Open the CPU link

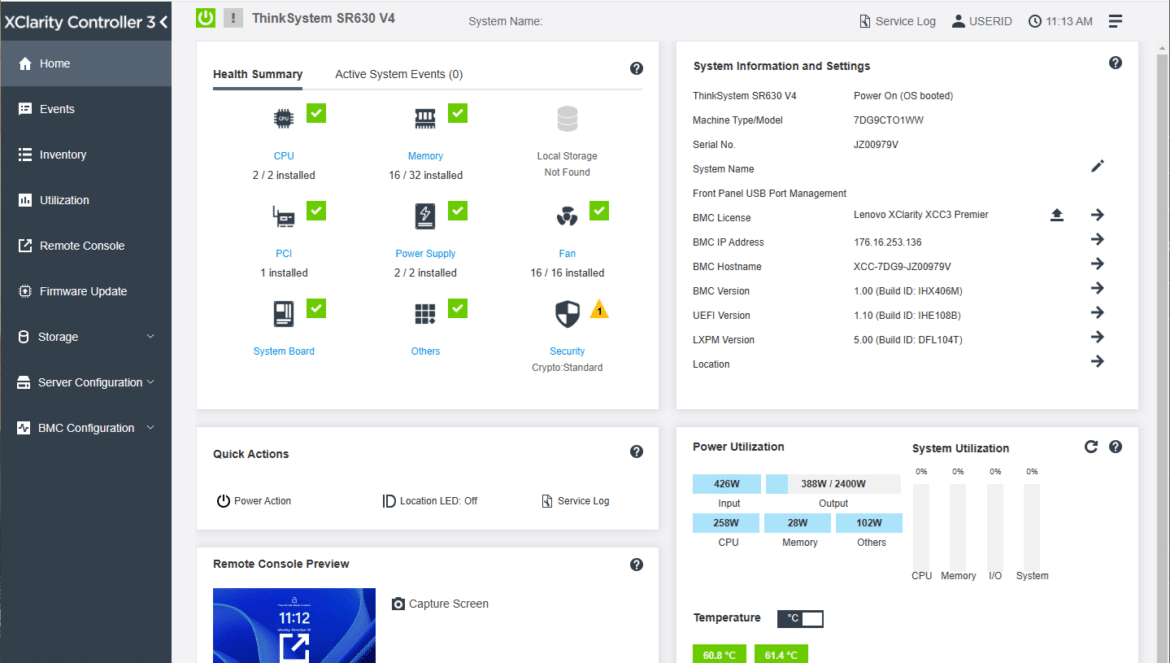pyautogui.click(x=284, y=156)
